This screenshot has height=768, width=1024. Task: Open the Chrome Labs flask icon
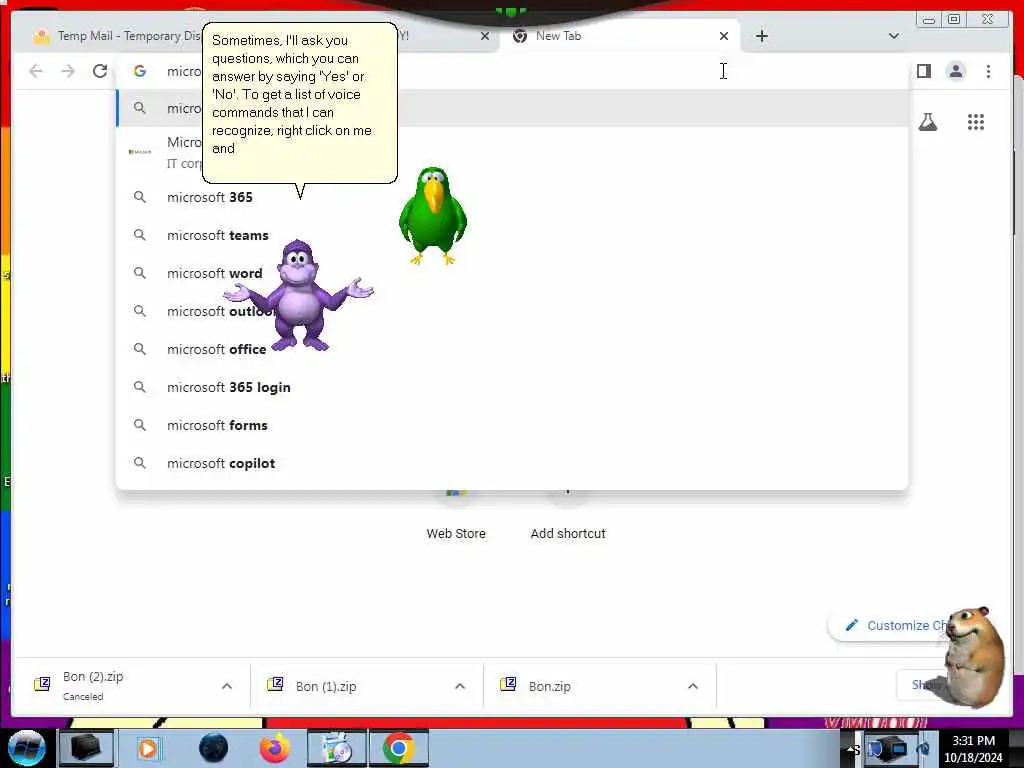(927, 122)
